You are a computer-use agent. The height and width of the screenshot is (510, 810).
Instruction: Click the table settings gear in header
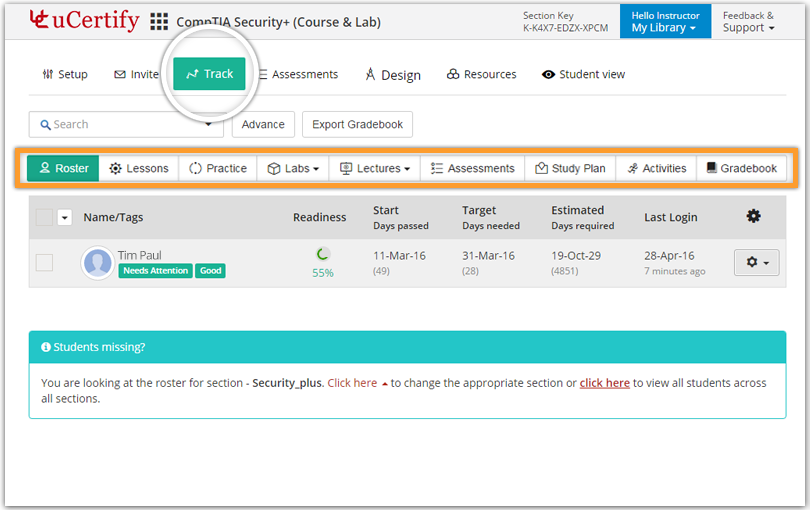tap(753, 216)
